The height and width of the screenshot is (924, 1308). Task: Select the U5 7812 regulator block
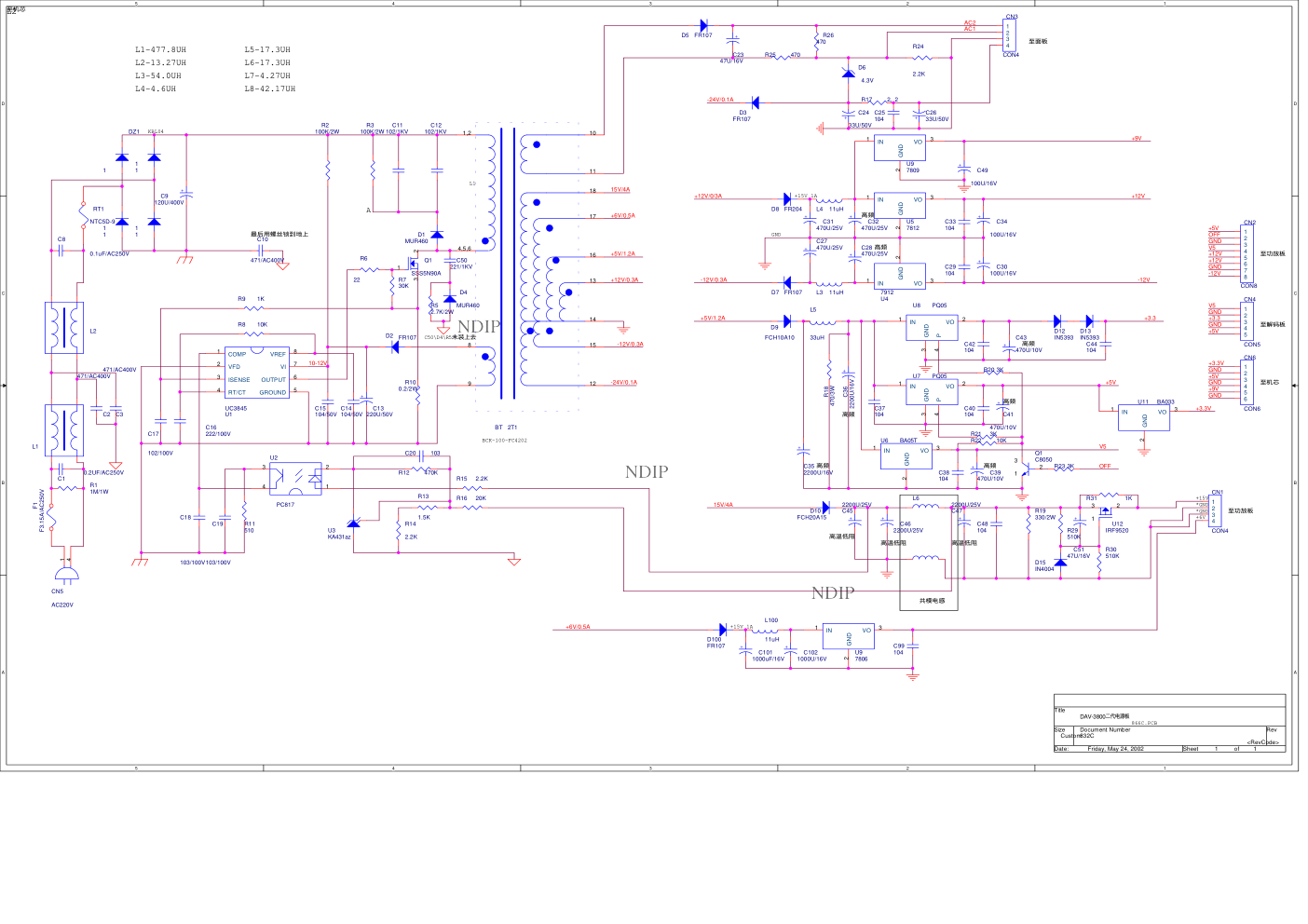[x=899, y=206]
